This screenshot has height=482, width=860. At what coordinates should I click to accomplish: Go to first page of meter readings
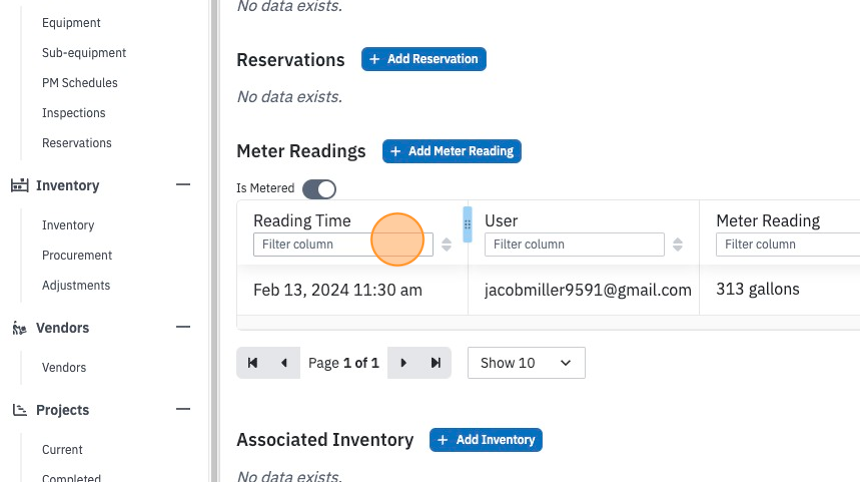coord(252,363)
